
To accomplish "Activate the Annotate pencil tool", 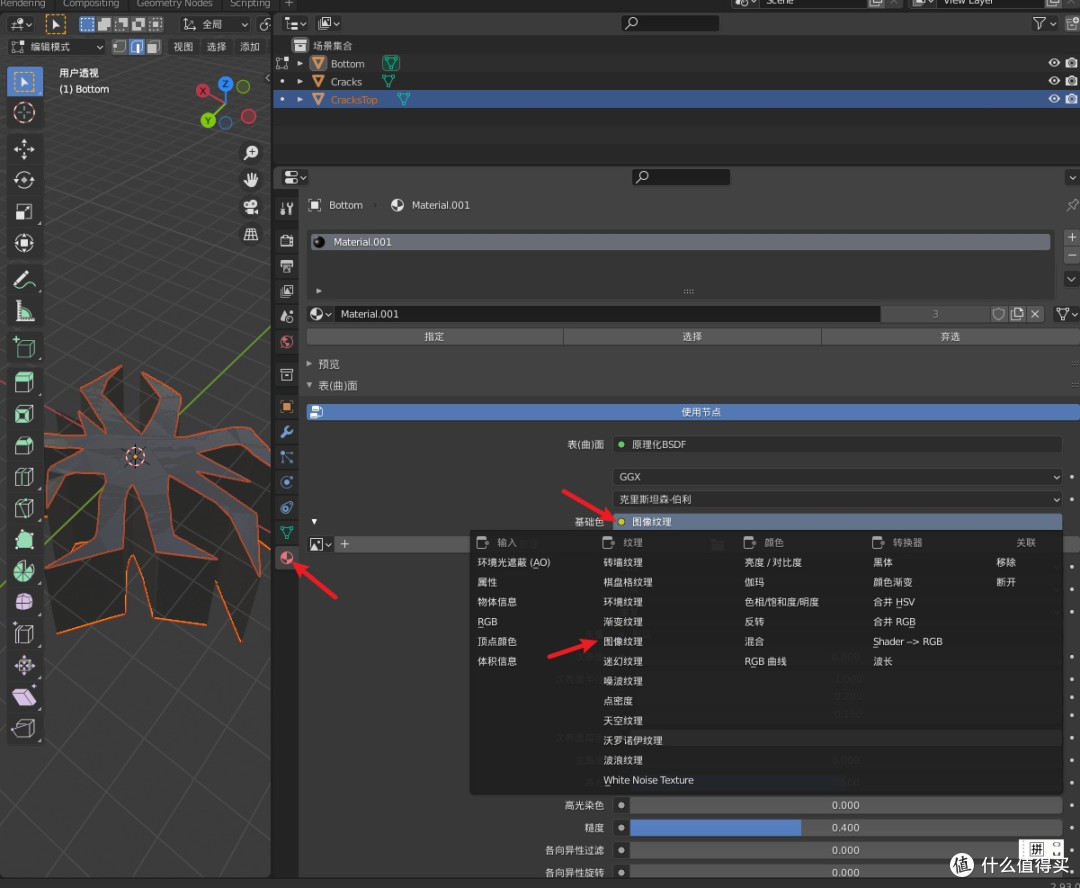I will point(24,280).
